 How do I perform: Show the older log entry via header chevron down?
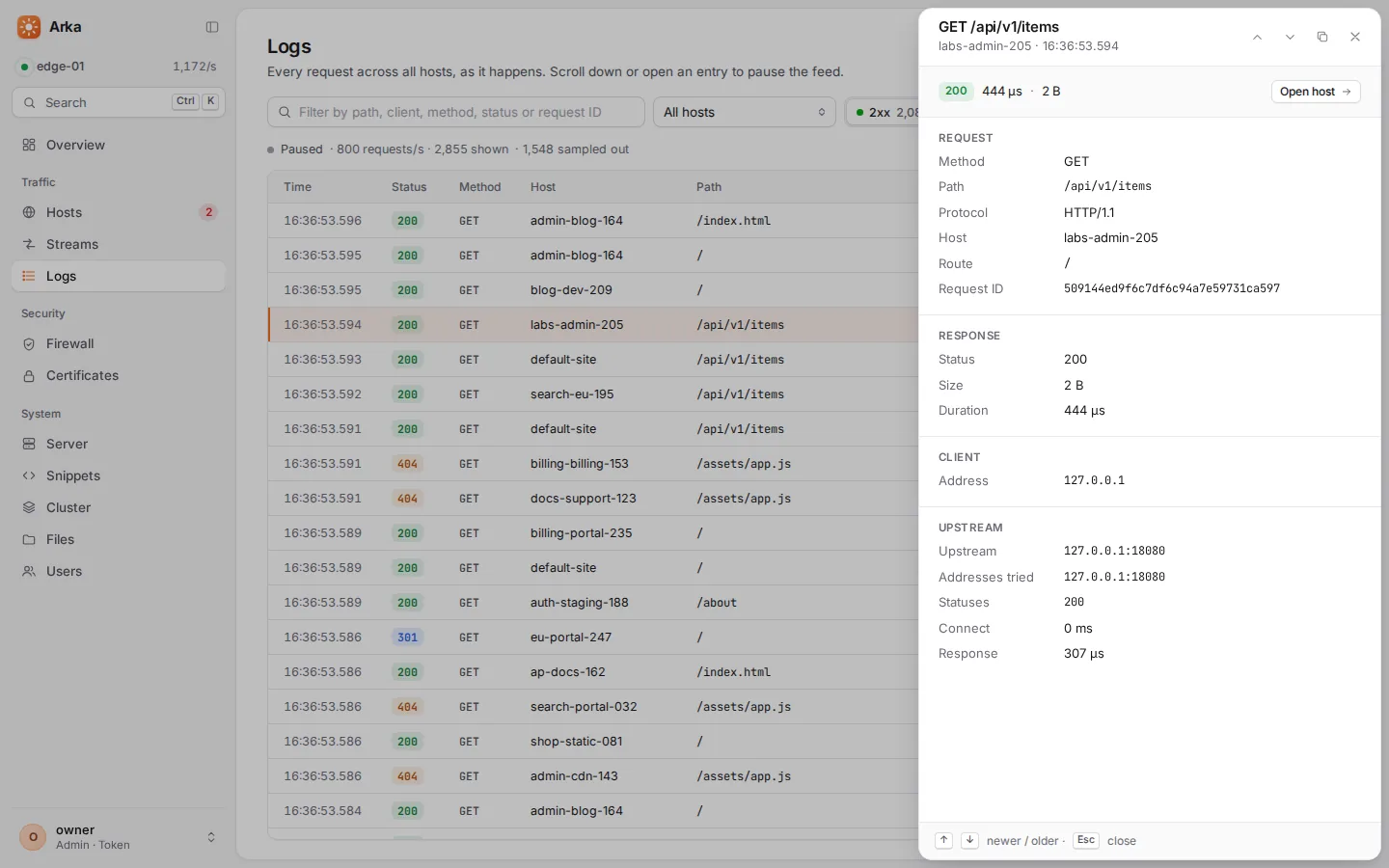(1290, 37)
